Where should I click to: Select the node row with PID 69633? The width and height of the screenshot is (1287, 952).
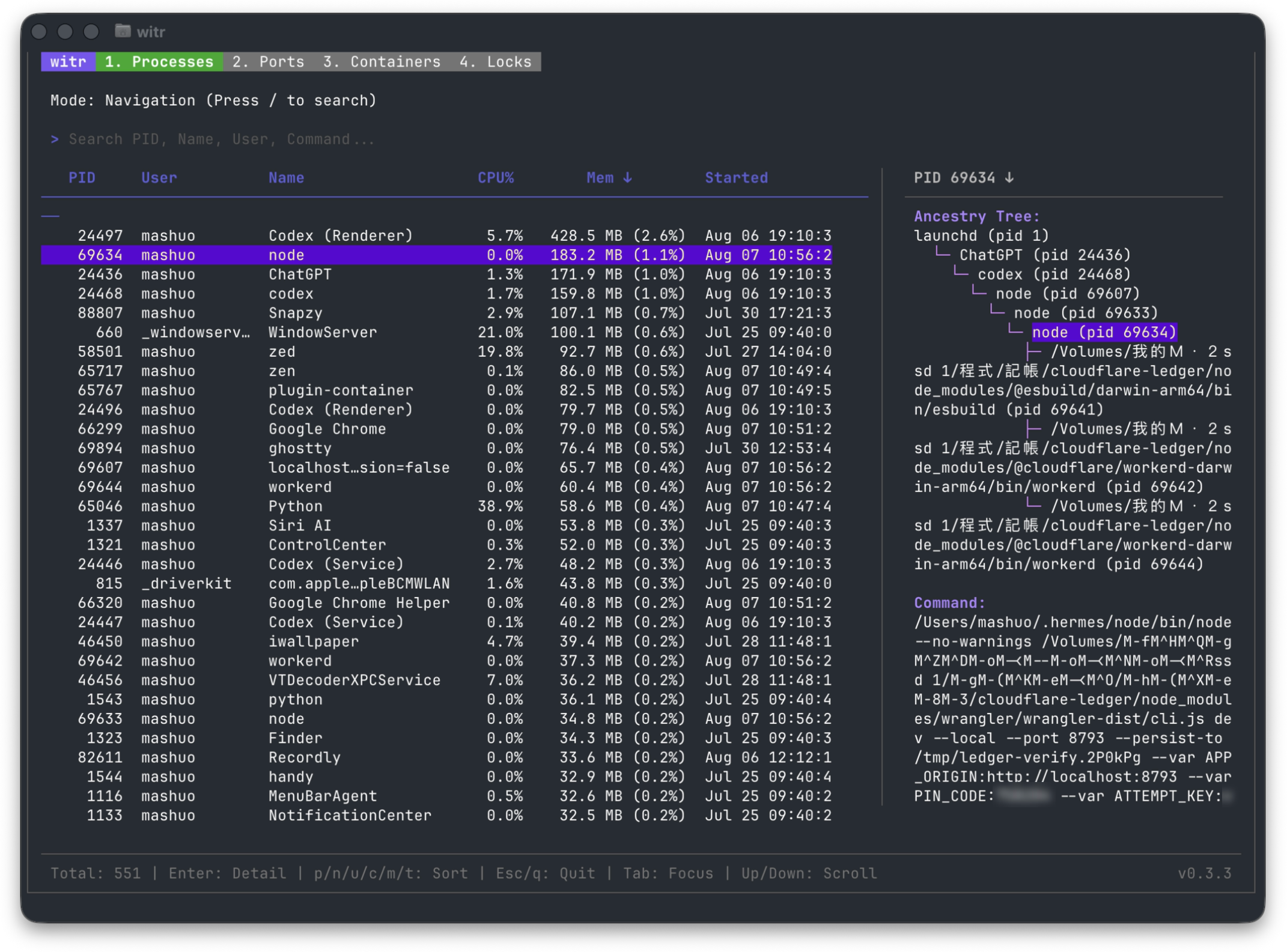point(436,719)
